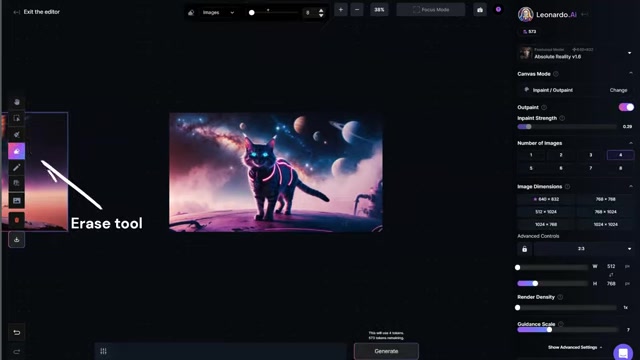Click the Select tool icon
Viewport: 640px width, 360px height.
[17, 118]
